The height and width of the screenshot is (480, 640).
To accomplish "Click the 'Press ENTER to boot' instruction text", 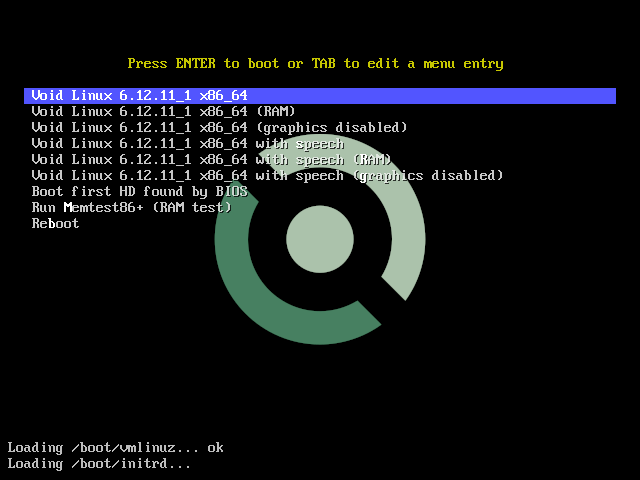I will 316,64.
